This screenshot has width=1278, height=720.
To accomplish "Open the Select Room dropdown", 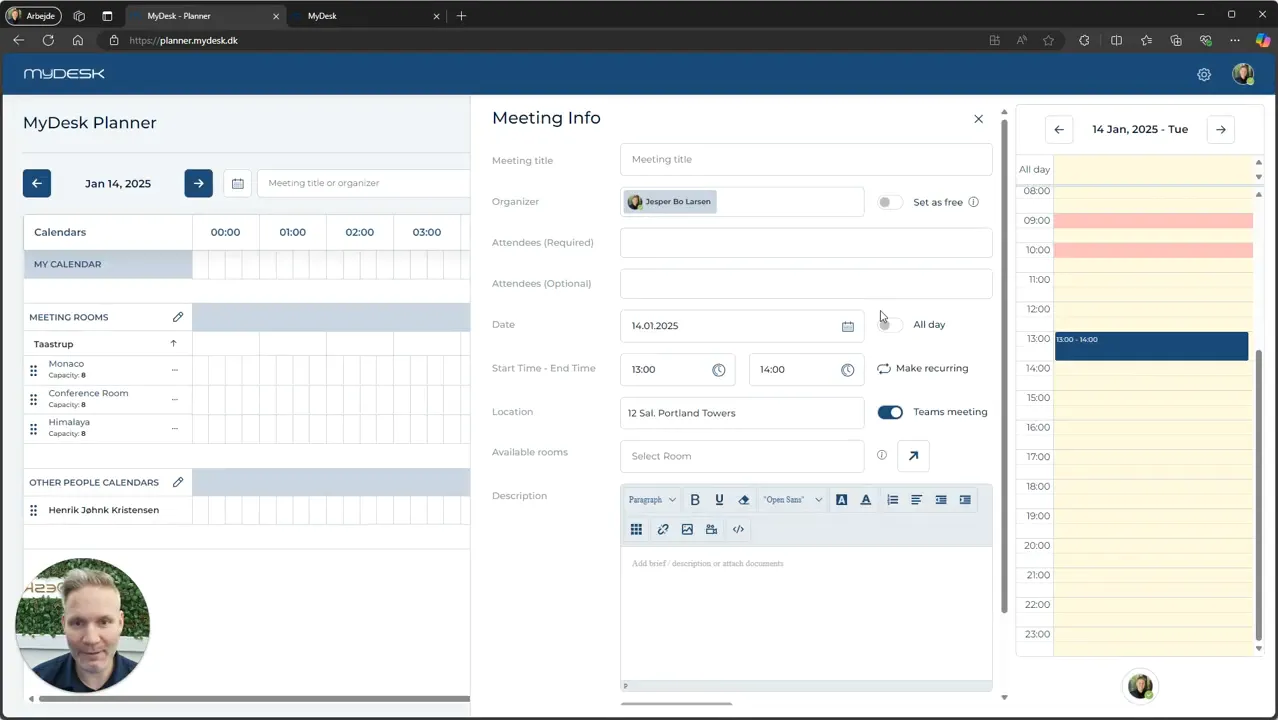I will (x=742, y=456).
